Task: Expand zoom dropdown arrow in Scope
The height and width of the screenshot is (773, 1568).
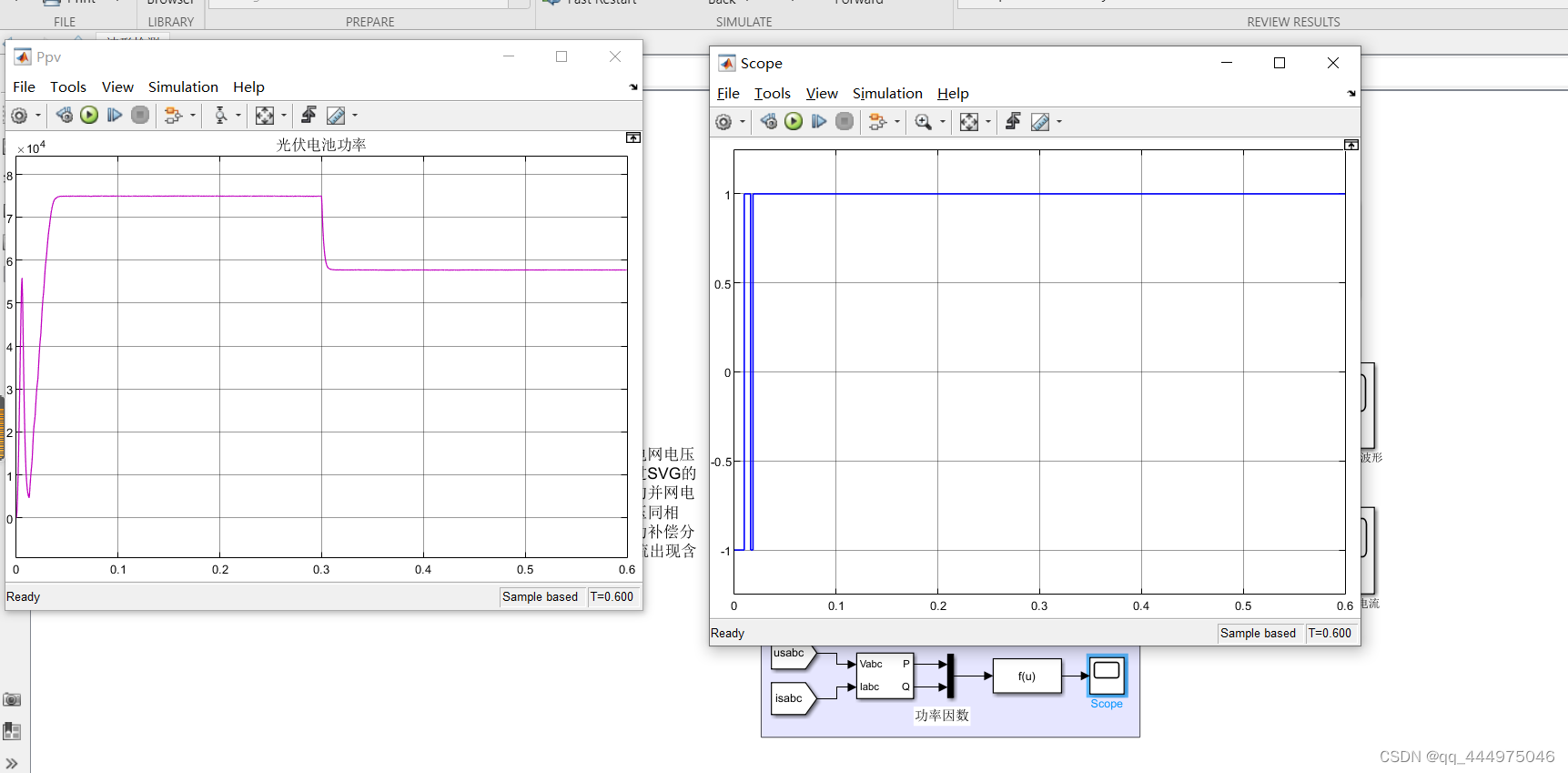Action: [x=943, y=122]
